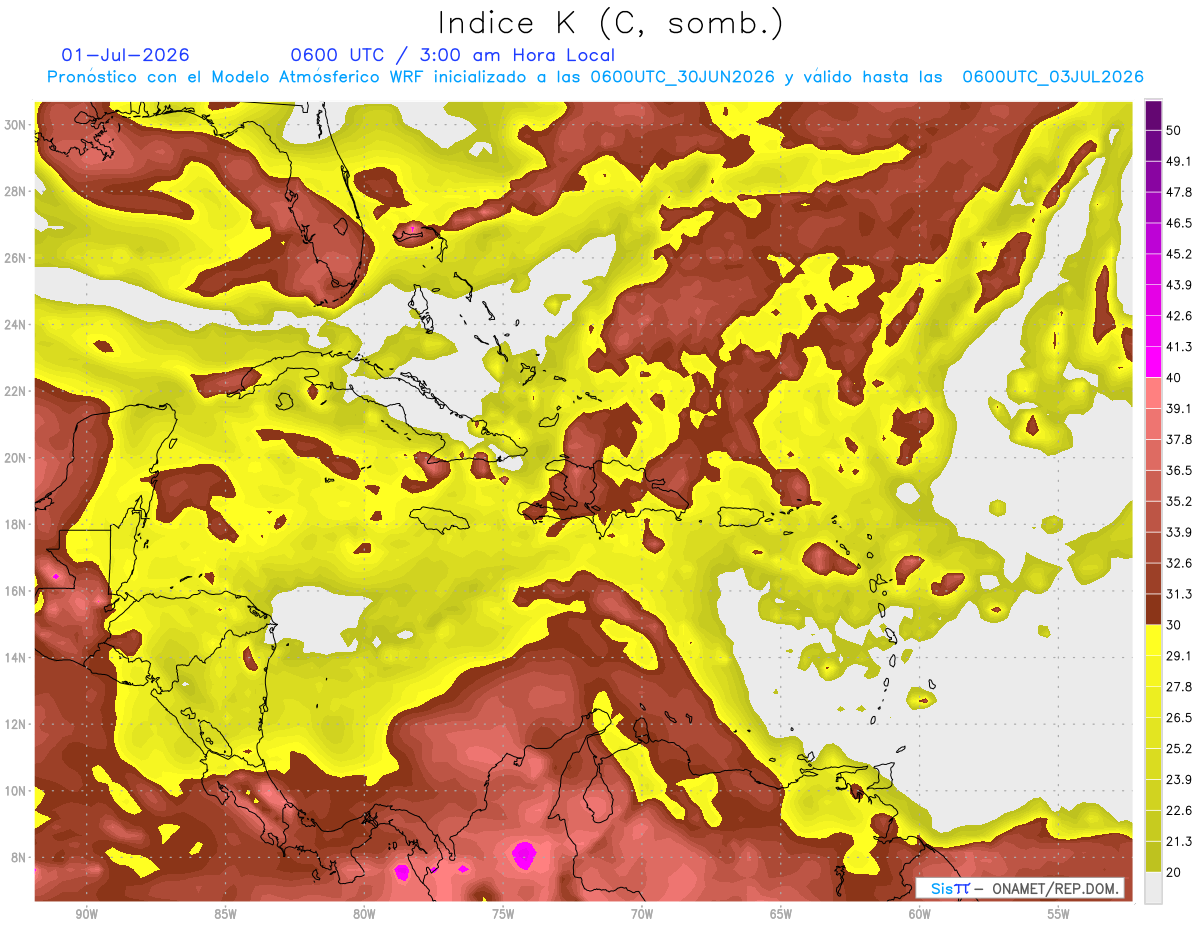Click the dark purple swatch atop the color scale
Image resolution: width=1200 pixels, height=927 pixels.
[x=1153, y=115]
